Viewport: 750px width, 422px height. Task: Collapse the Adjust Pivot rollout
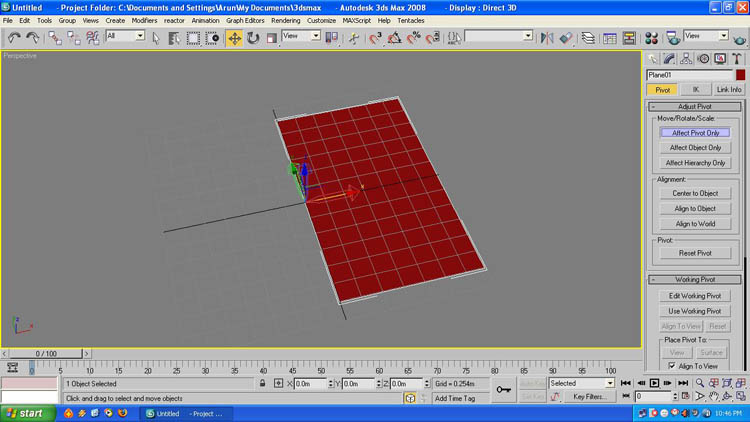coord(695,106)
